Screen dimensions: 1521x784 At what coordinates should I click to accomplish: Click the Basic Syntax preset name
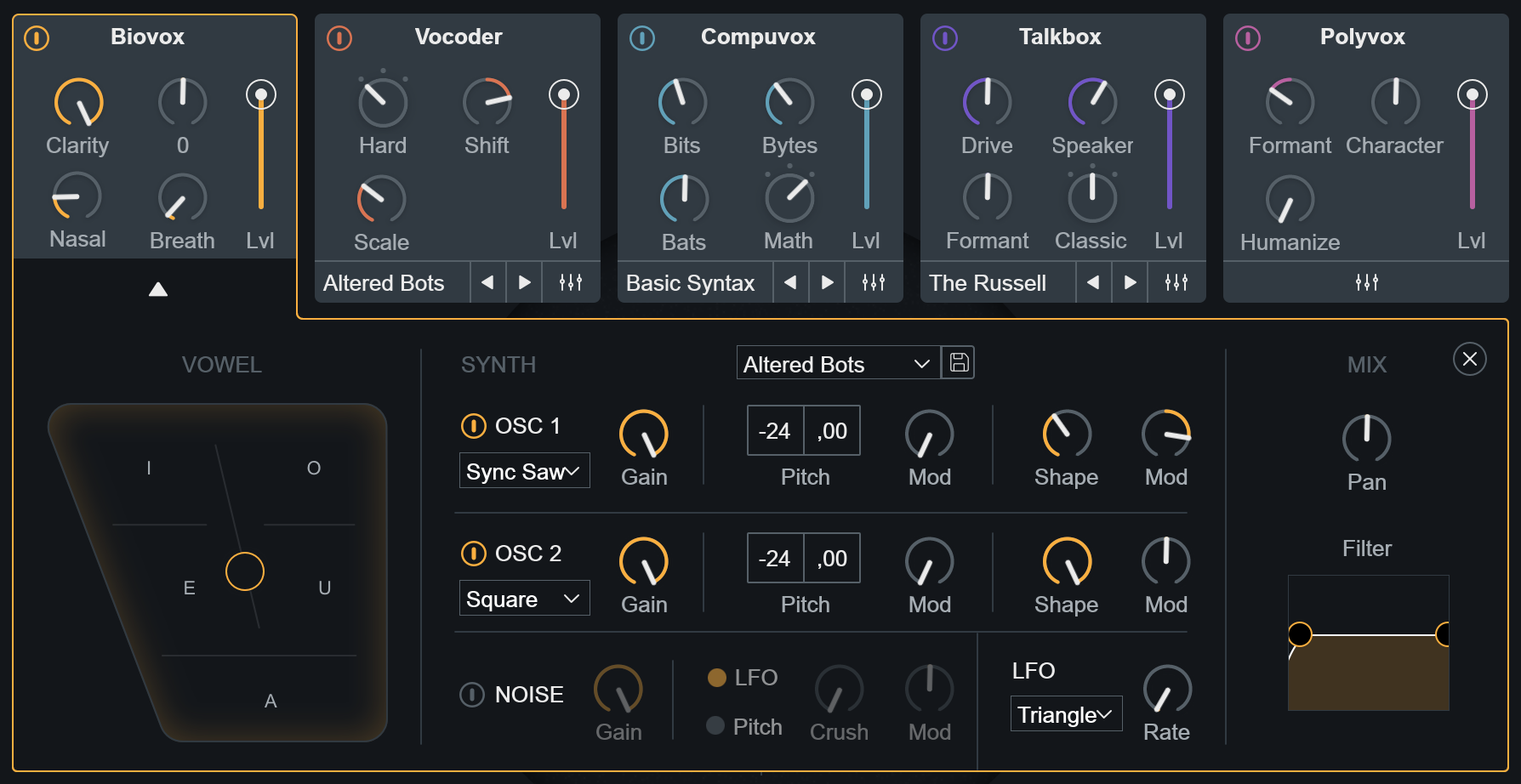tap(690, 282)
